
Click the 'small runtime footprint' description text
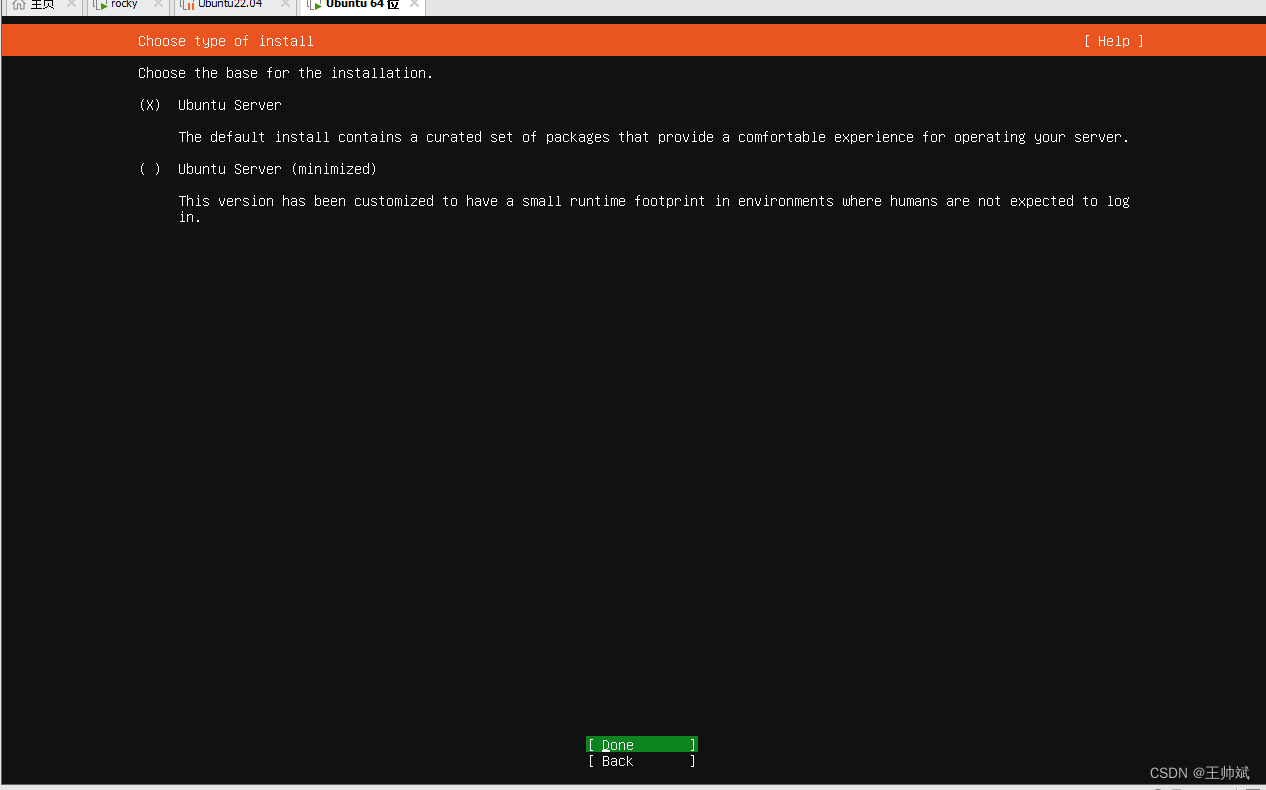(x=654, y=209)
